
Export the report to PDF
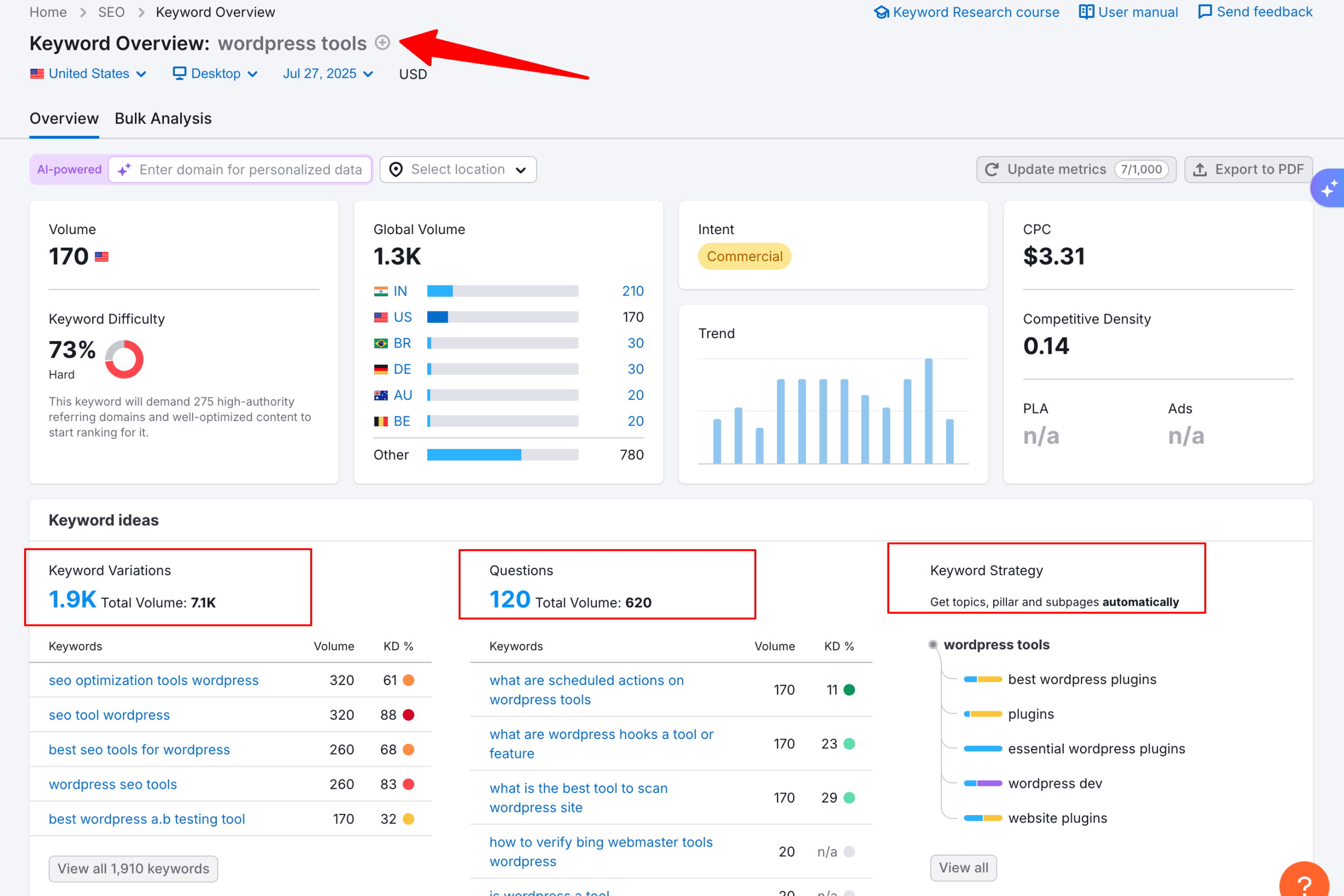tap(1248, 169)
